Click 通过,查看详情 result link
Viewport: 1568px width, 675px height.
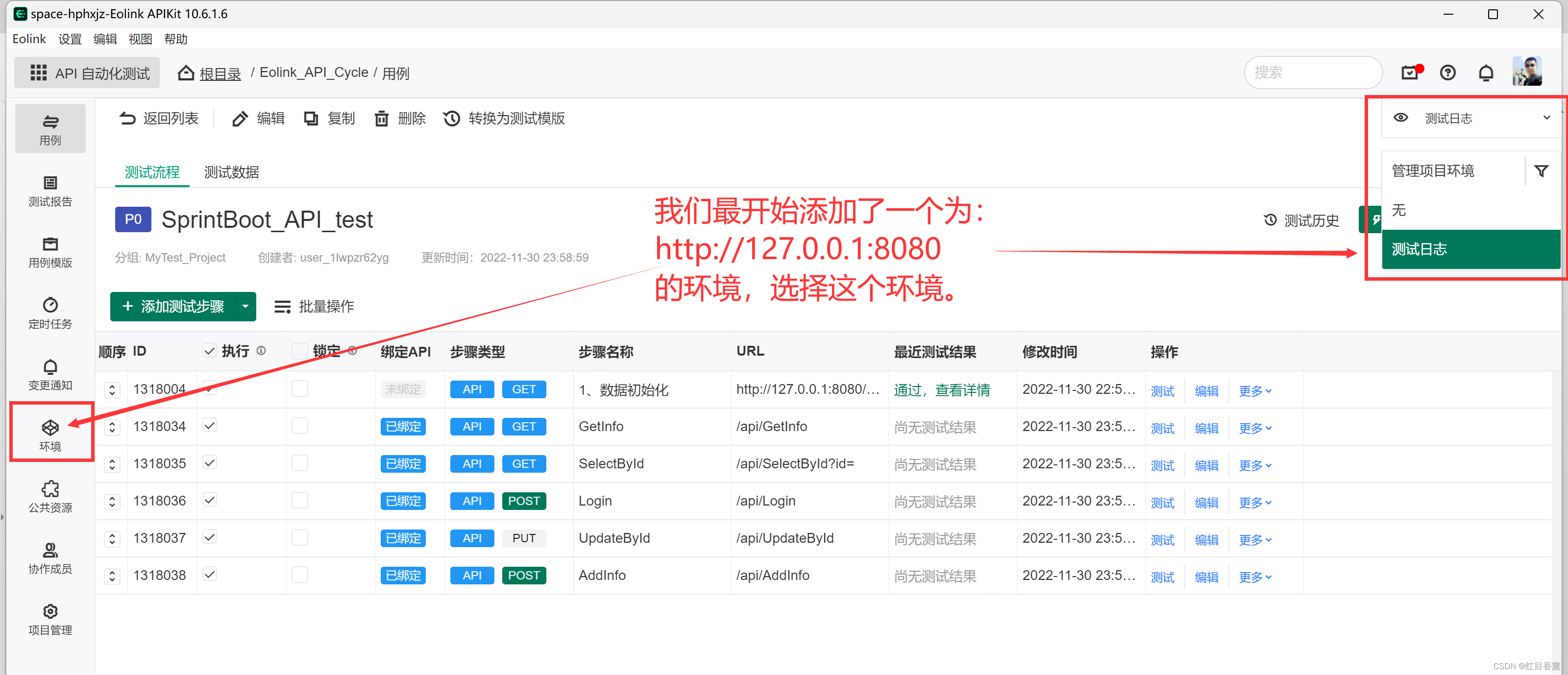click(942, 390)
